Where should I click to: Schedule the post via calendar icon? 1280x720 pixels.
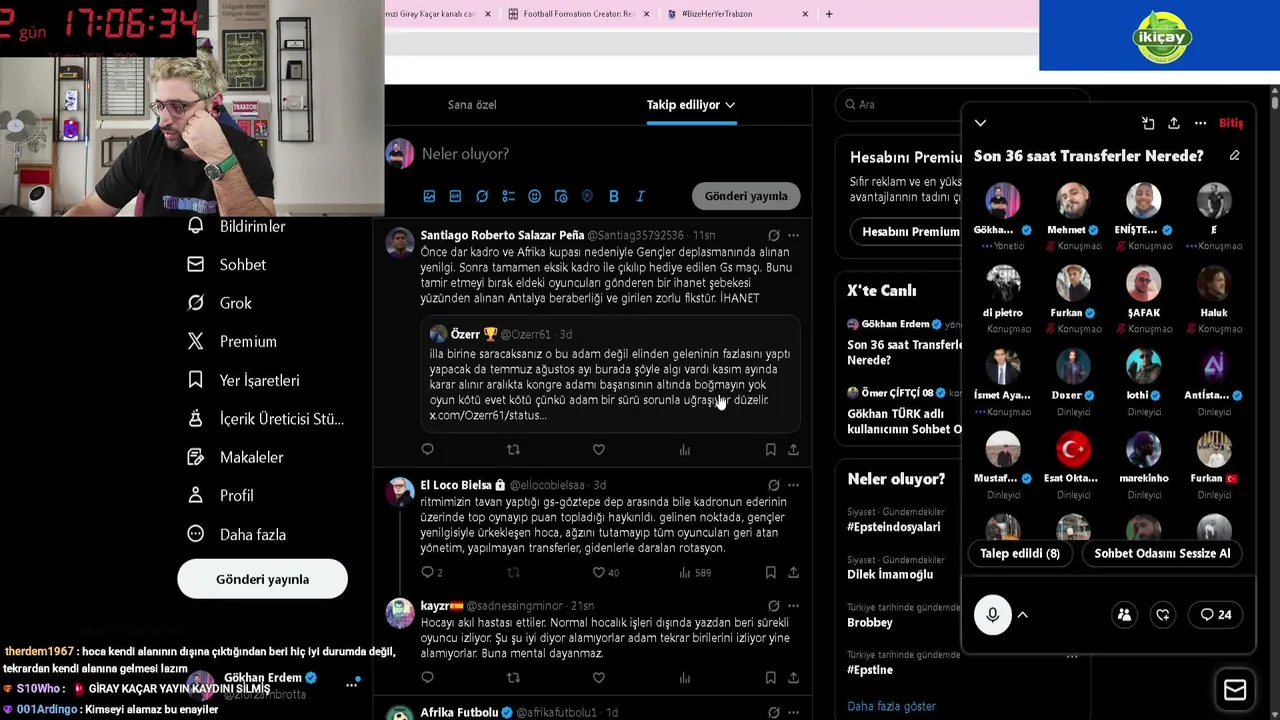click(561, 196)
